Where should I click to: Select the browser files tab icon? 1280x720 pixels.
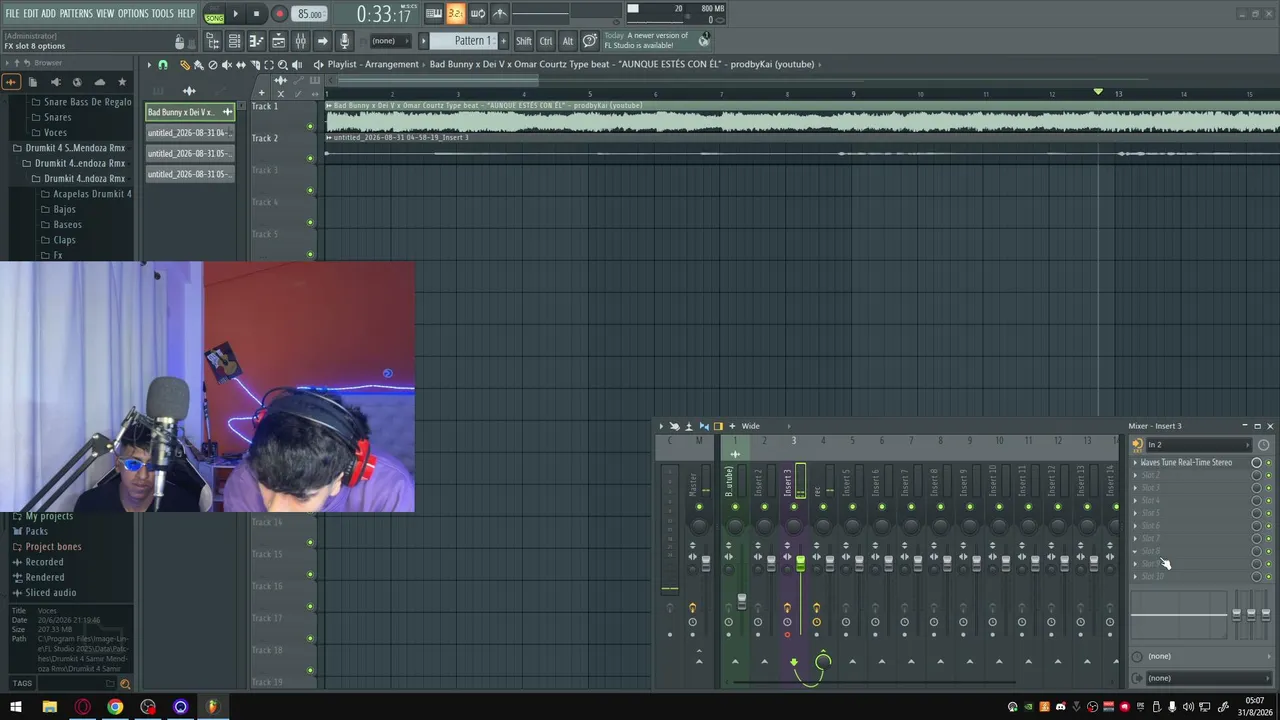point(33,82)
